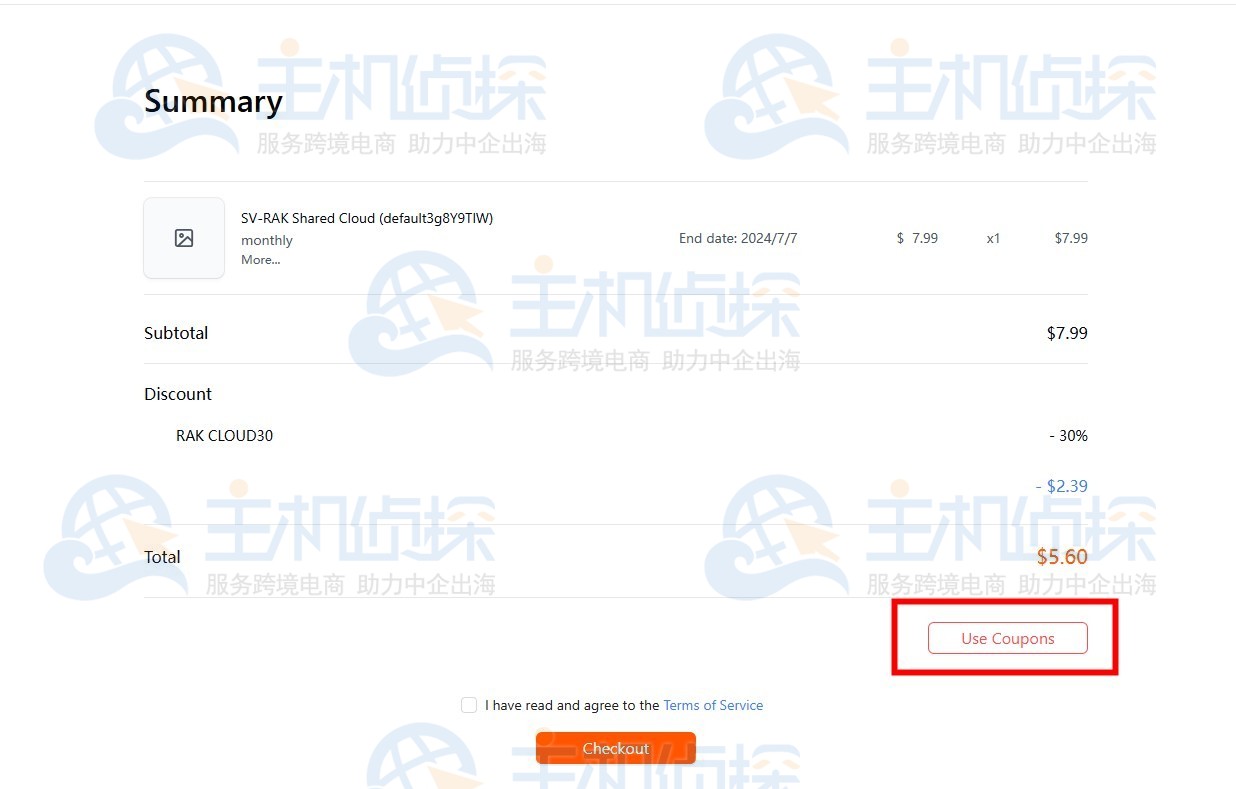The height and width of the screenshot is (789, 1236).
Task: Click the End date 2024/7/7 text
Action: (738, 238)
